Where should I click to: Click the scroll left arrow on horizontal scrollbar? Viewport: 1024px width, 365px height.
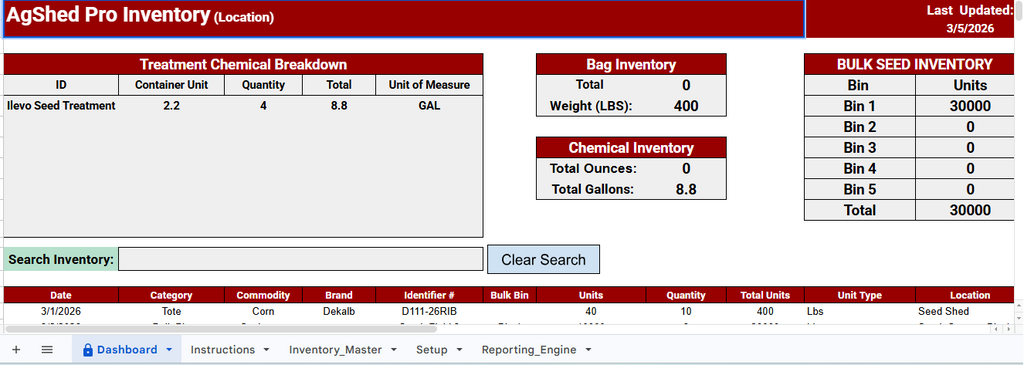(x=995, y=329)
